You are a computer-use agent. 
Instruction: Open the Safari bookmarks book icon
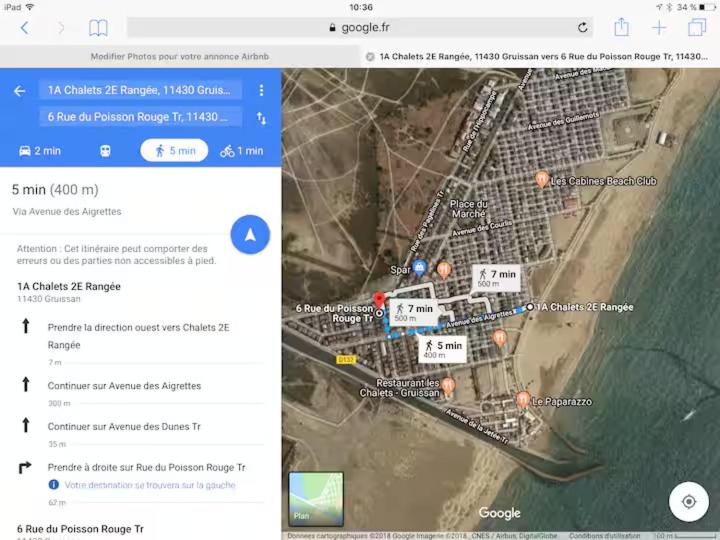pos(98,28)
